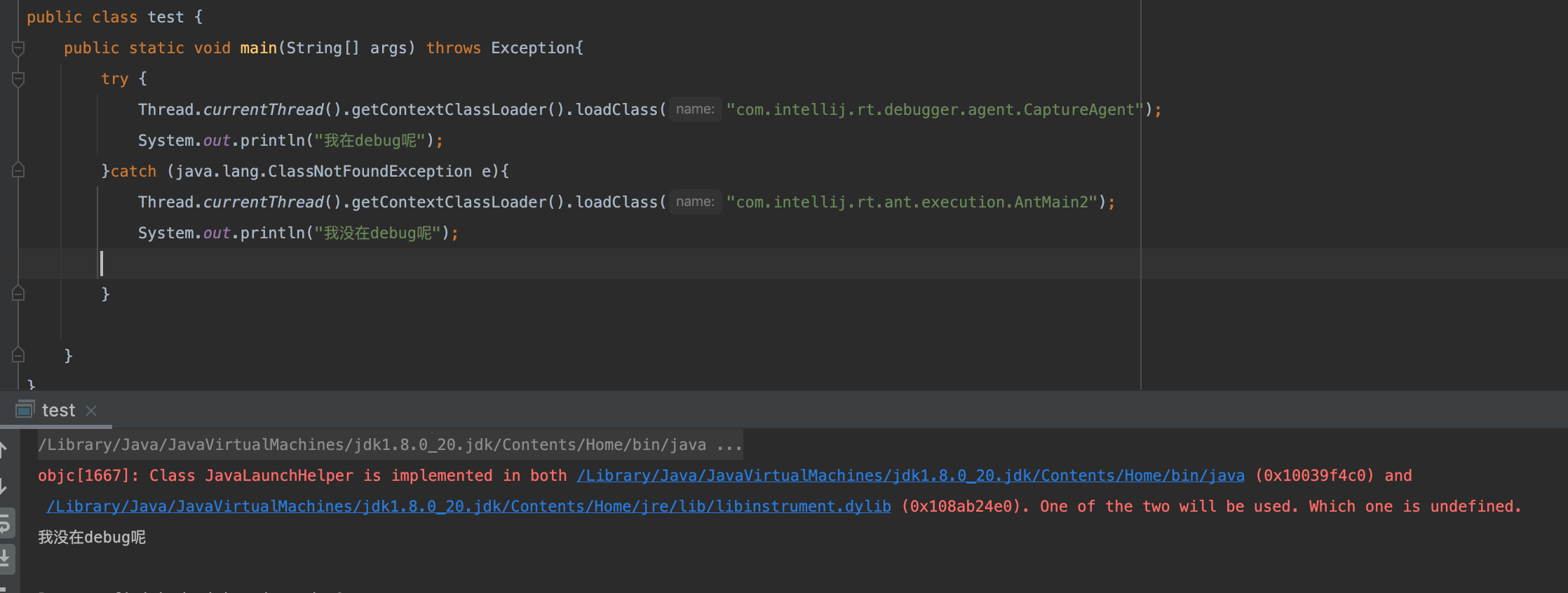This screenshot has height=593, width=1568.
Task: Click the string "我在debug呢" in the try block
Action: [x=370, y=141]
